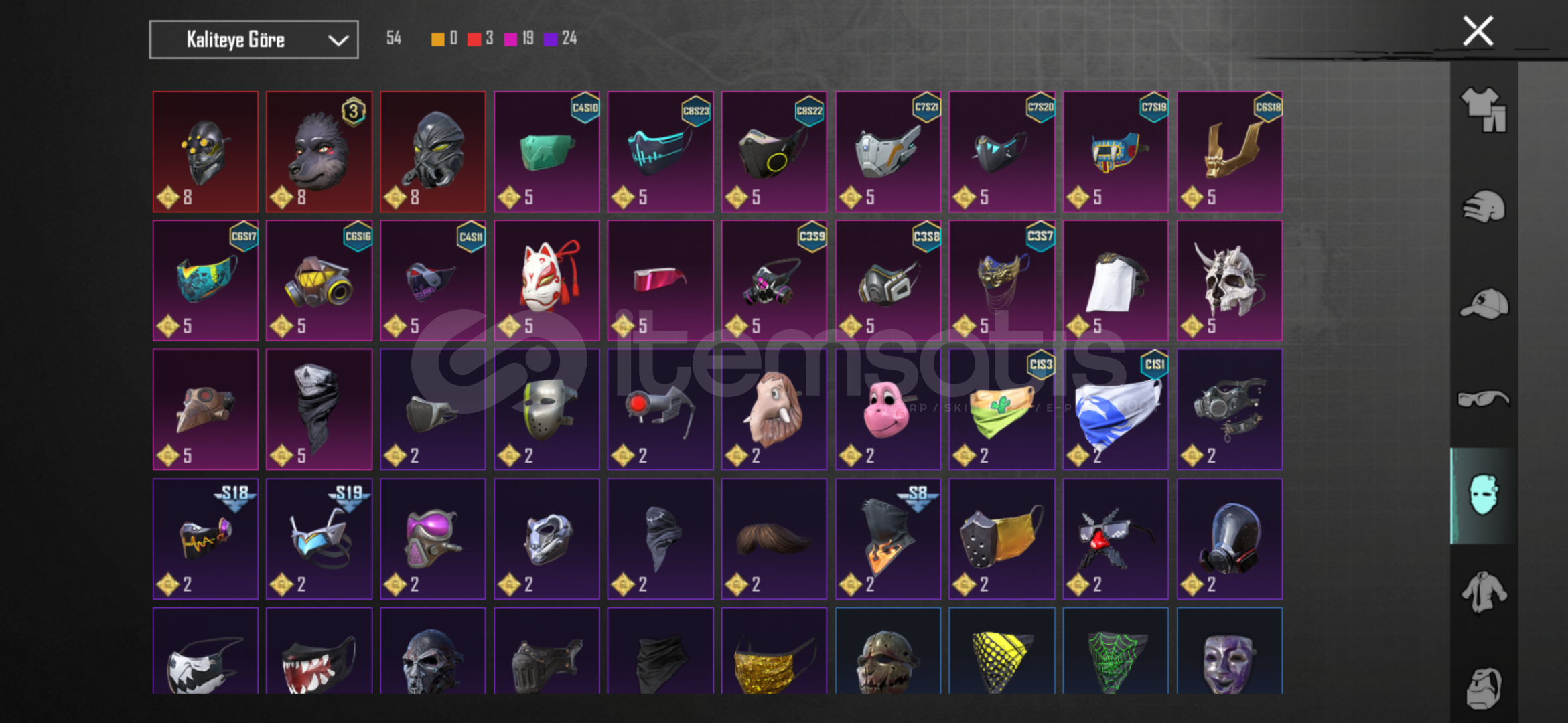Viewport: 1568px width, 723px height.
Task: Select the S18 season mask item
Action: (x=205, y=538)
